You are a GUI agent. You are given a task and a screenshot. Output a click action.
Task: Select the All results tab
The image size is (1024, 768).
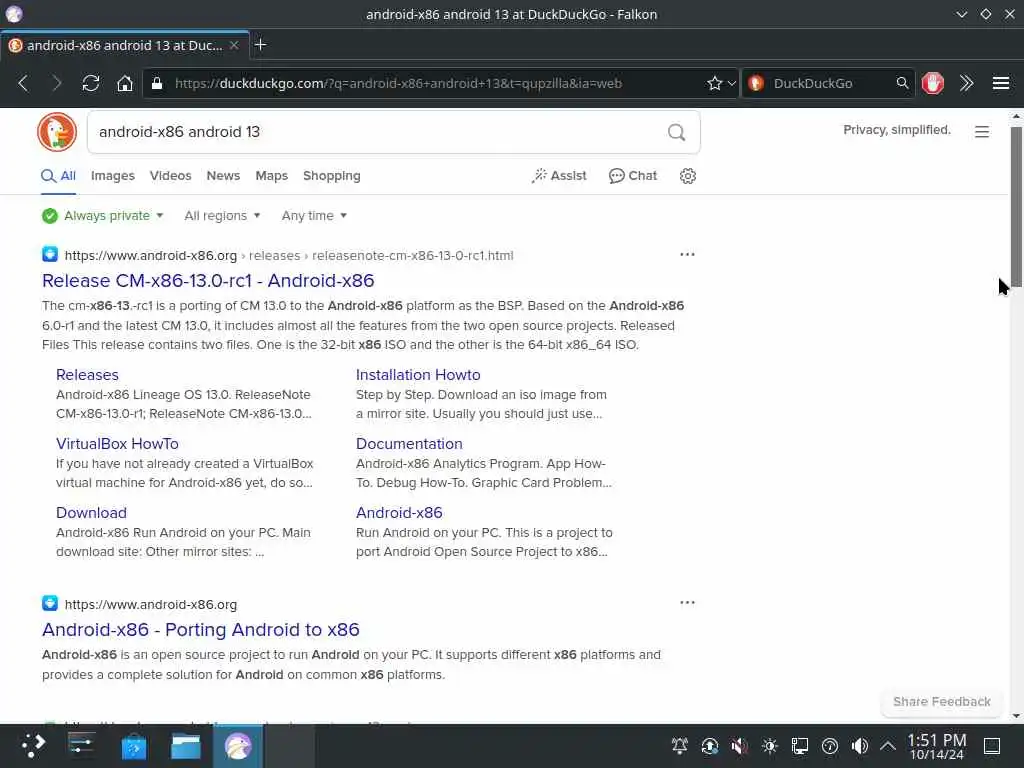[59, 176]
